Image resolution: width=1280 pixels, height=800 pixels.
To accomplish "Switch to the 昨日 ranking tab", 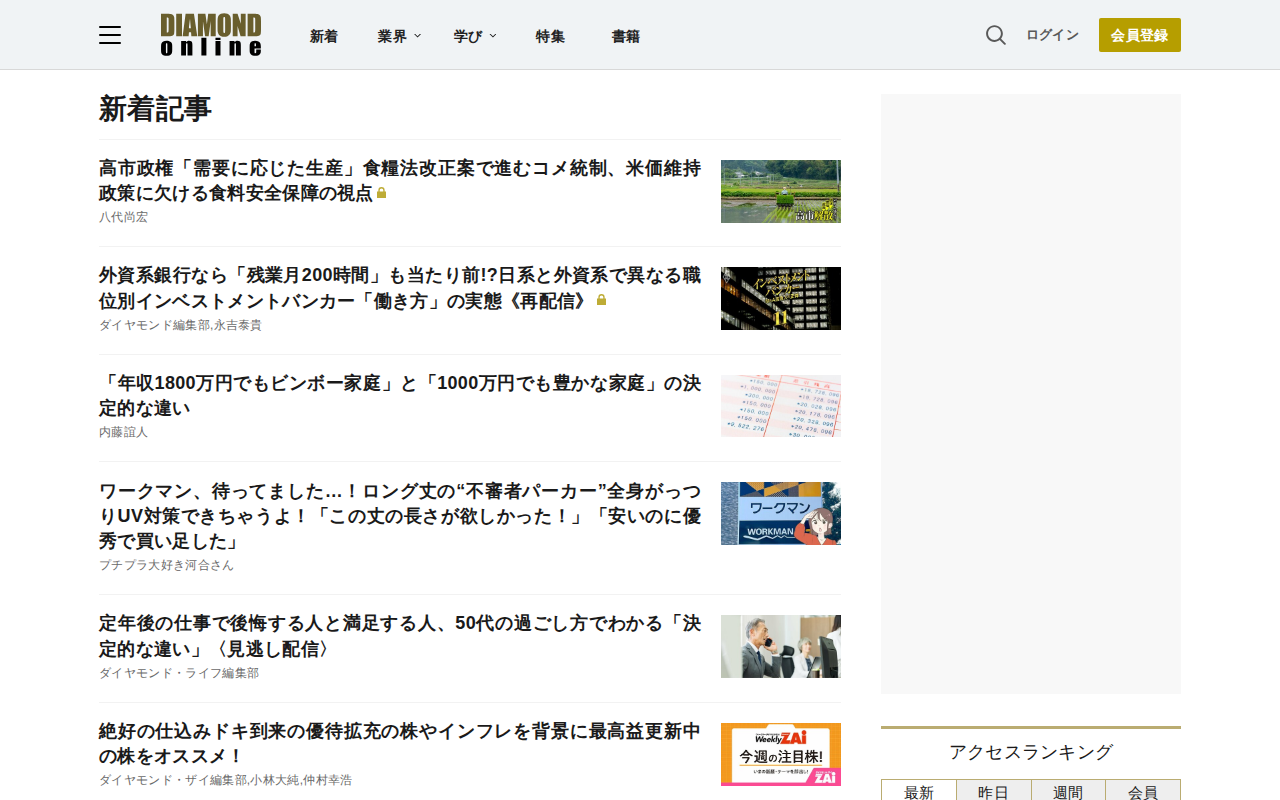I will 993,791.
